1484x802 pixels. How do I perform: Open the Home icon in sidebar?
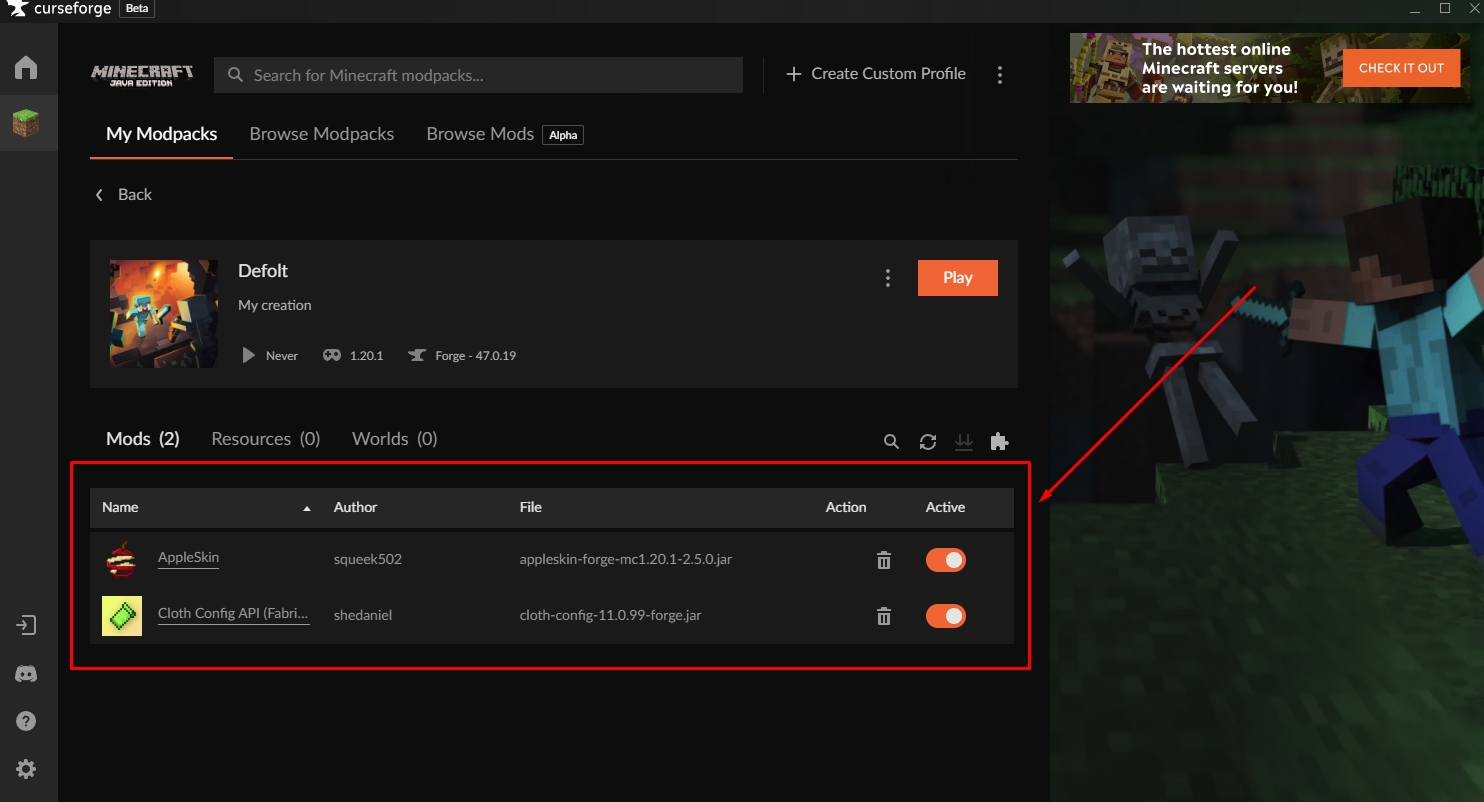pyautogui.click(x=26, y=68)
